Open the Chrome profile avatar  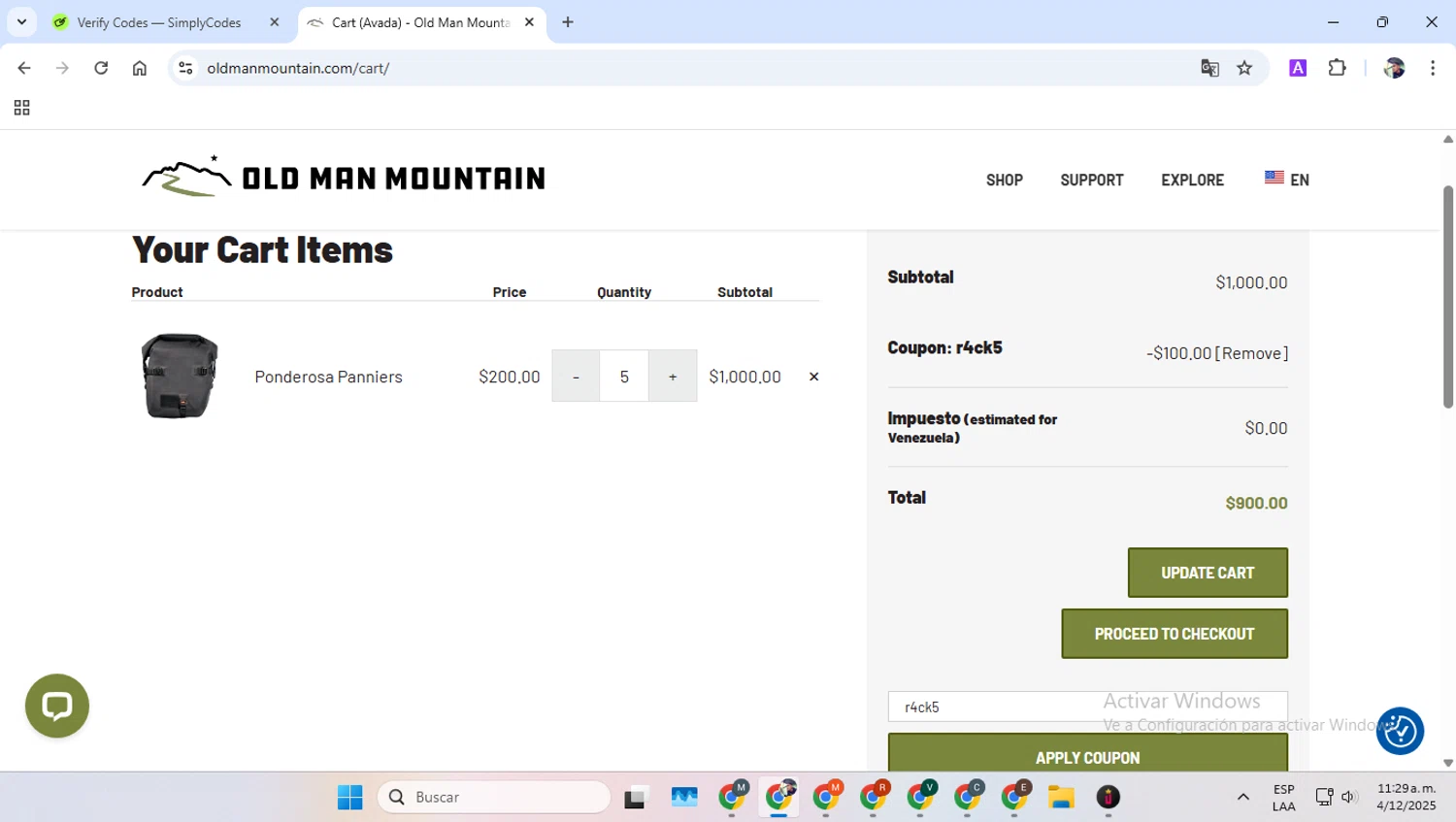pos(1395,68)
